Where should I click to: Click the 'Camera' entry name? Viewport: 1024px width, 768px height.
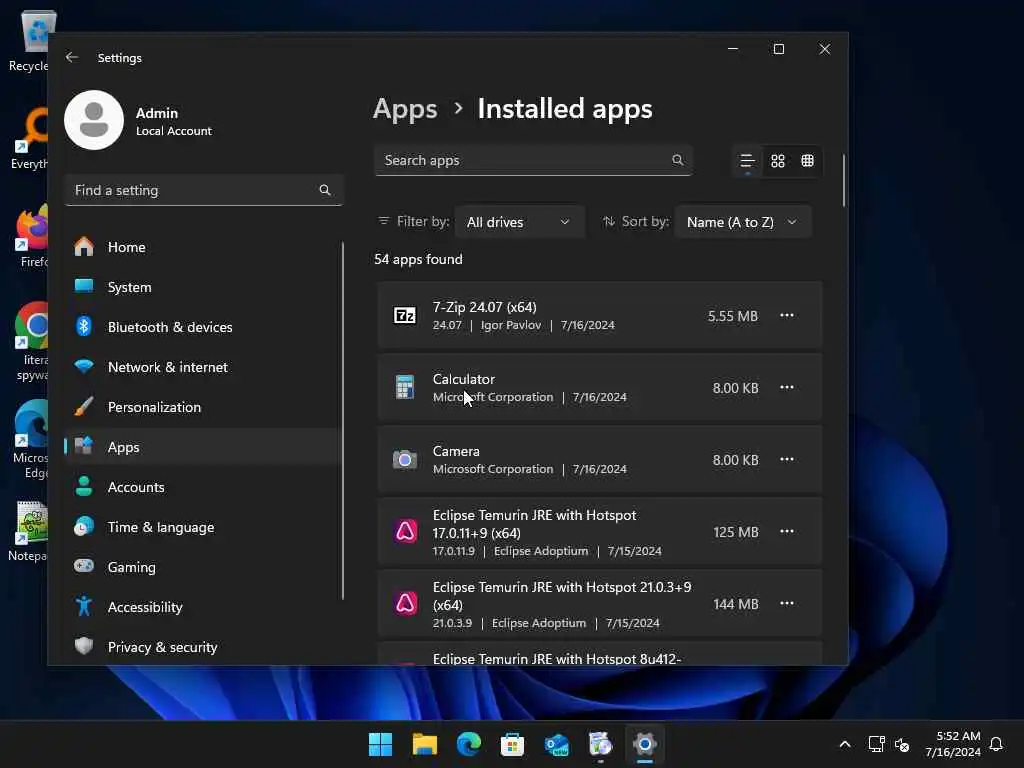(456, 451)
